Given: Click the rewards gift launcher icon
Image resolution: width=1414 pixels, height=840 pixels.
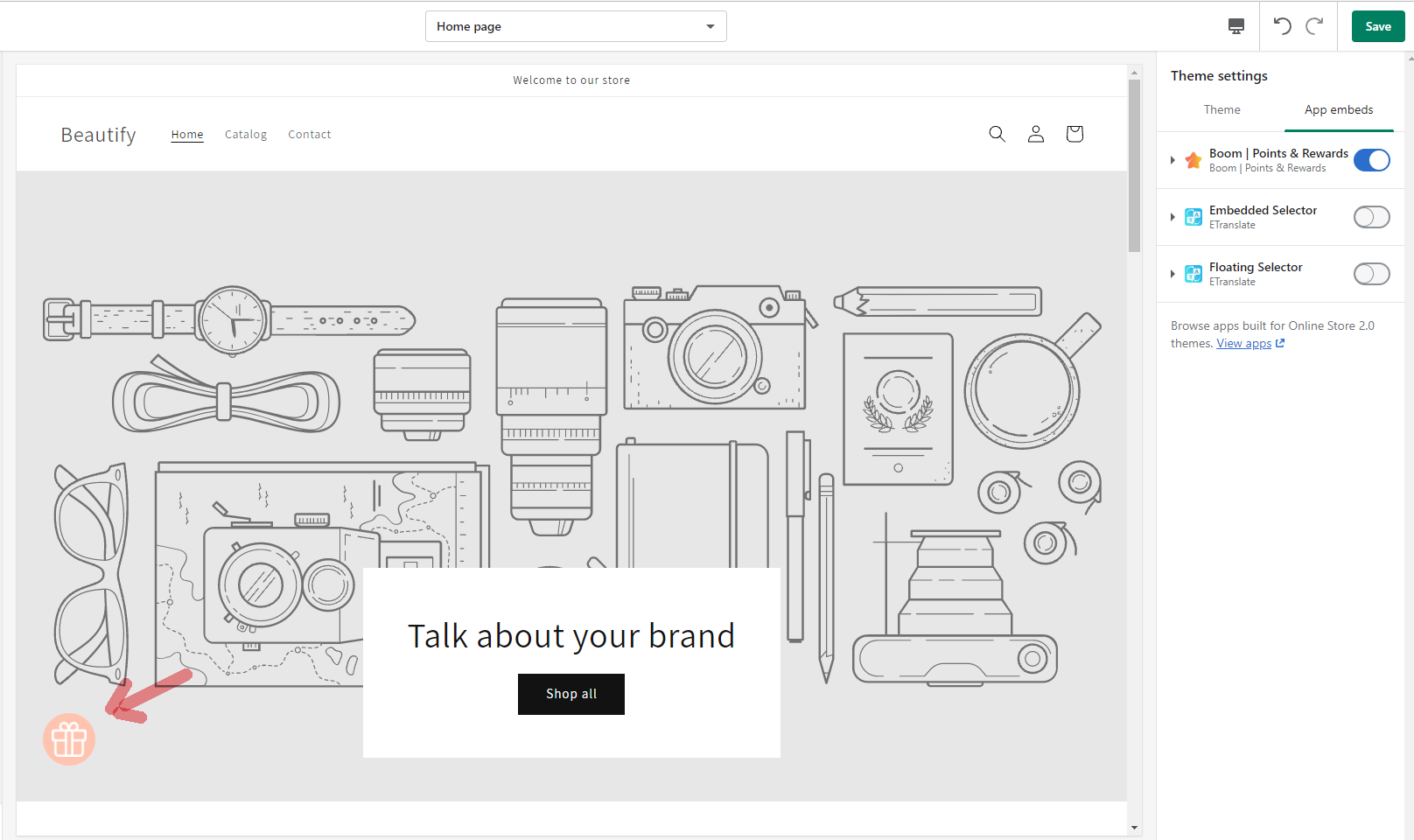Looking at the screenshot, I should pyautogui.click(x=69, y=740).
